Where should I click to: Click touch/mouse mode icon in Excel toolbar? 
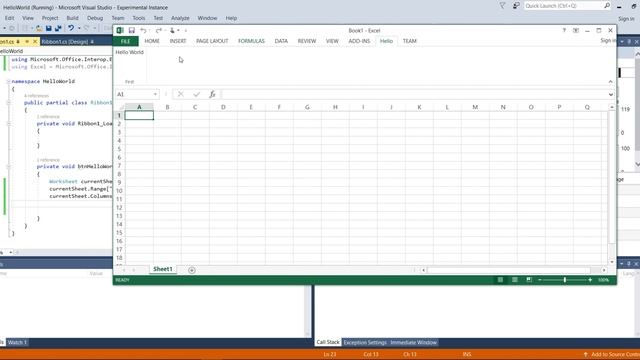tap(172, 30)
